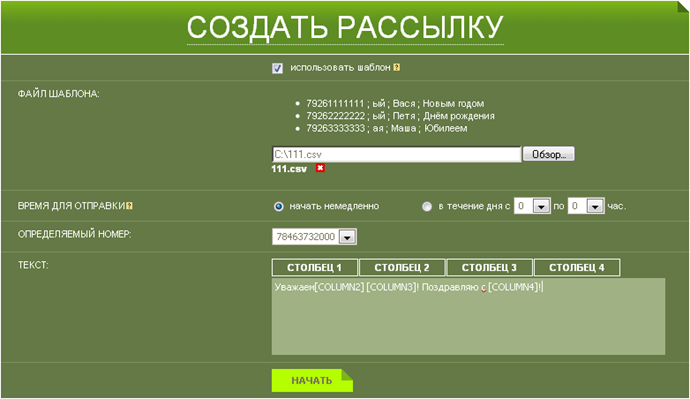Click the НАЧАТЬ start button
The height and width of the screenshot is (399, 690).
pyautogui.click(x=312, y=381)
